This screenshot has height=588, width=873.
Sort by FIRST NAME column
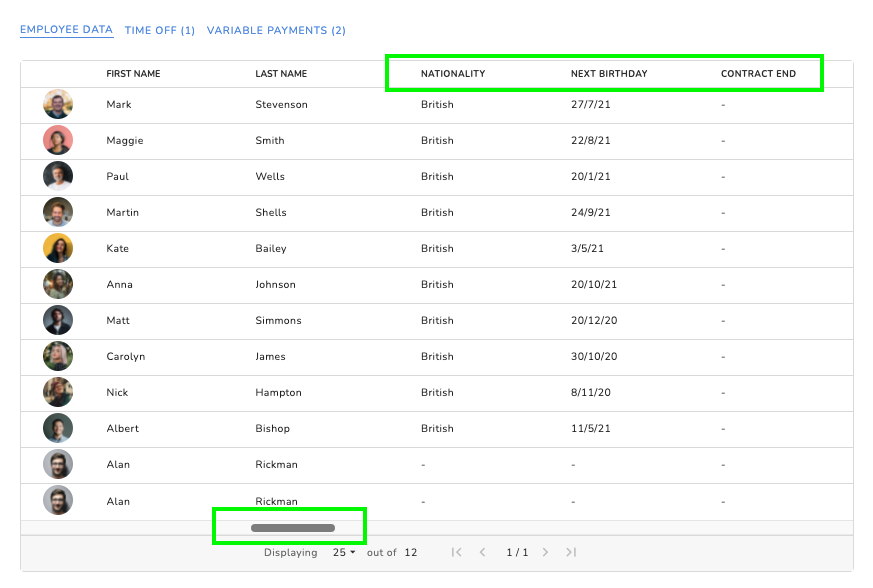tap(135, 73)
